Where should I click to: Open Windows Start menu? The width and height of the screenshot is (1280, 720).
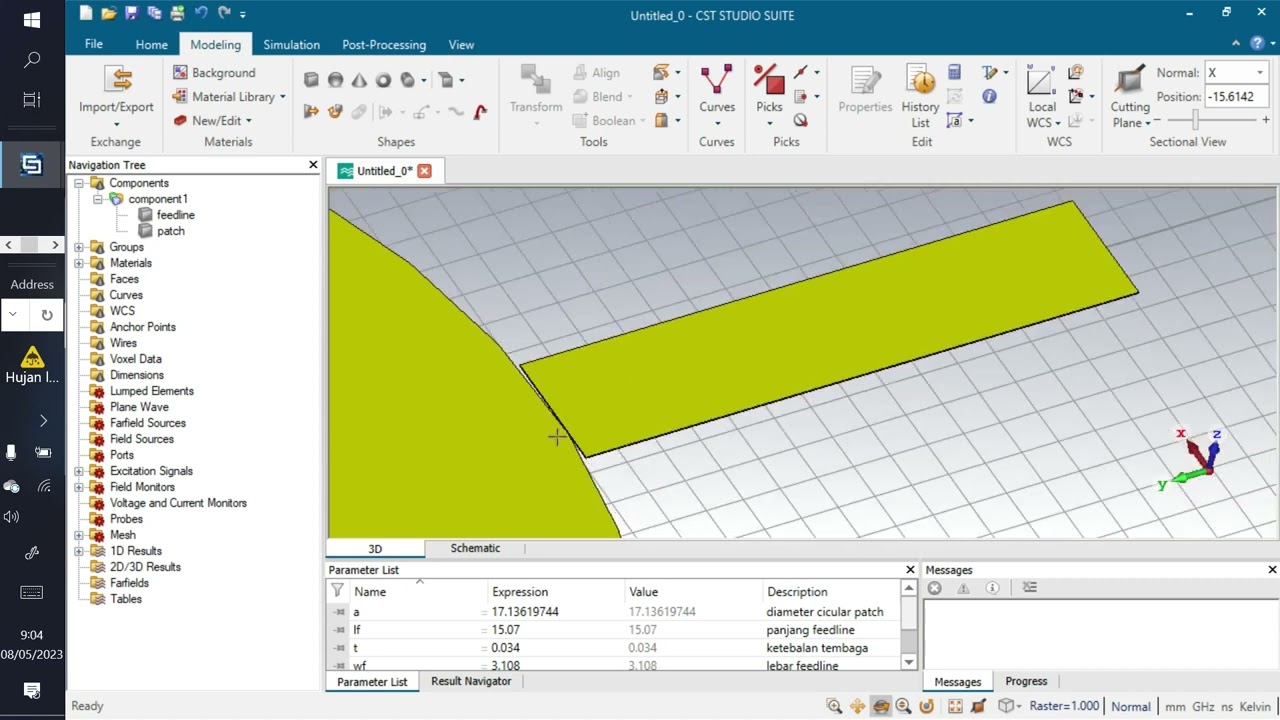(32, 20)
